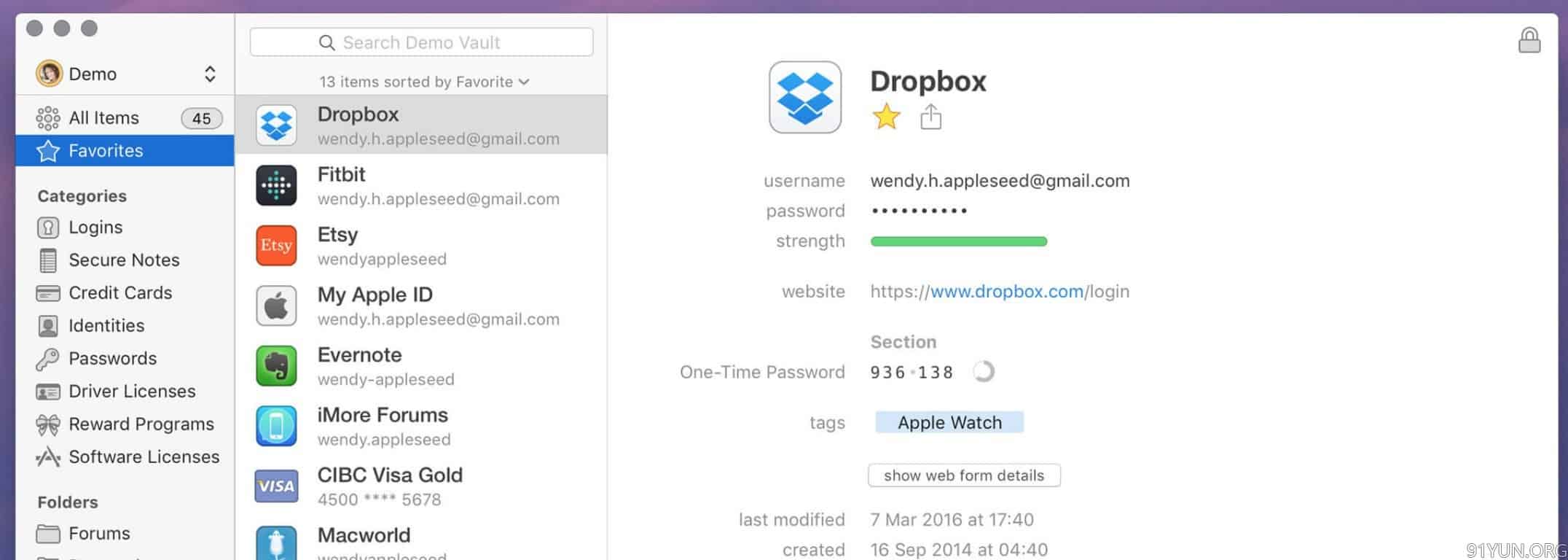This screenshot has width=1568, height=560.
Task: Click the Favorites star icon in sidebar
Action: (47, 150)
